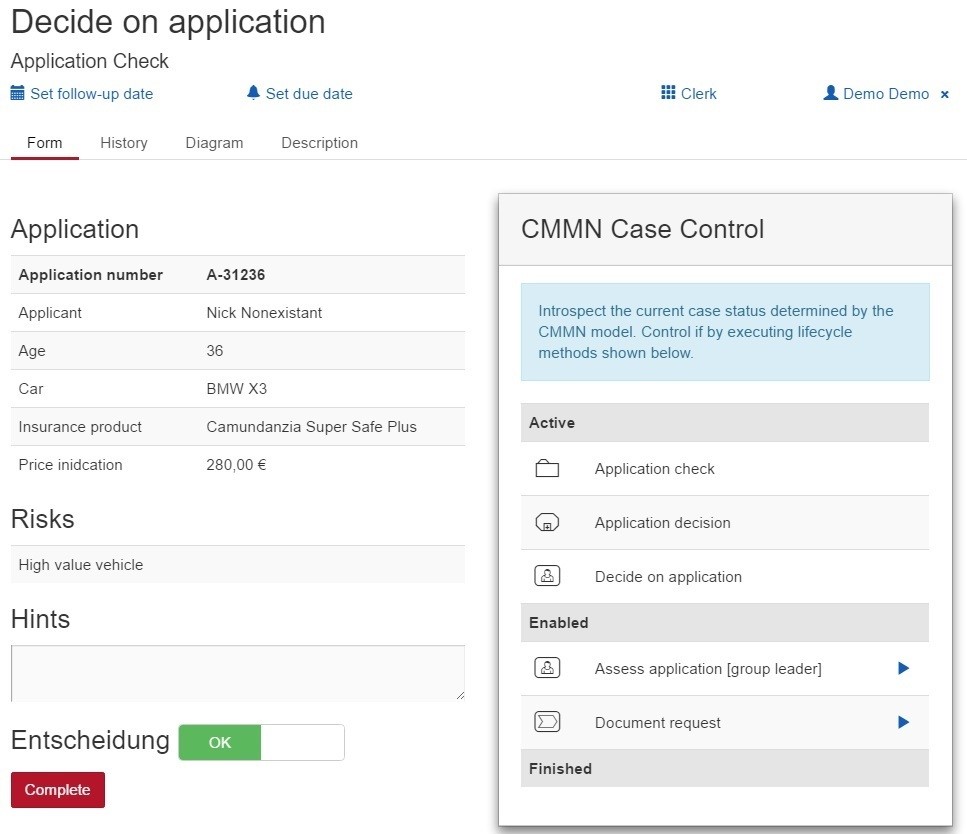The height and width of the screenshot is (834, 967).
Task: Click the CMMN Case Control panel title
Action: coord(643,229)
